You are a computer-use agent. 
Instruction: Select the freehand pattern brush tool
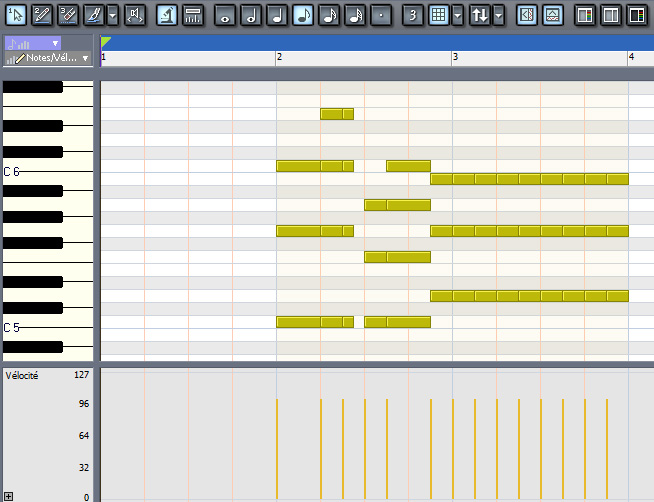(94, 15)
